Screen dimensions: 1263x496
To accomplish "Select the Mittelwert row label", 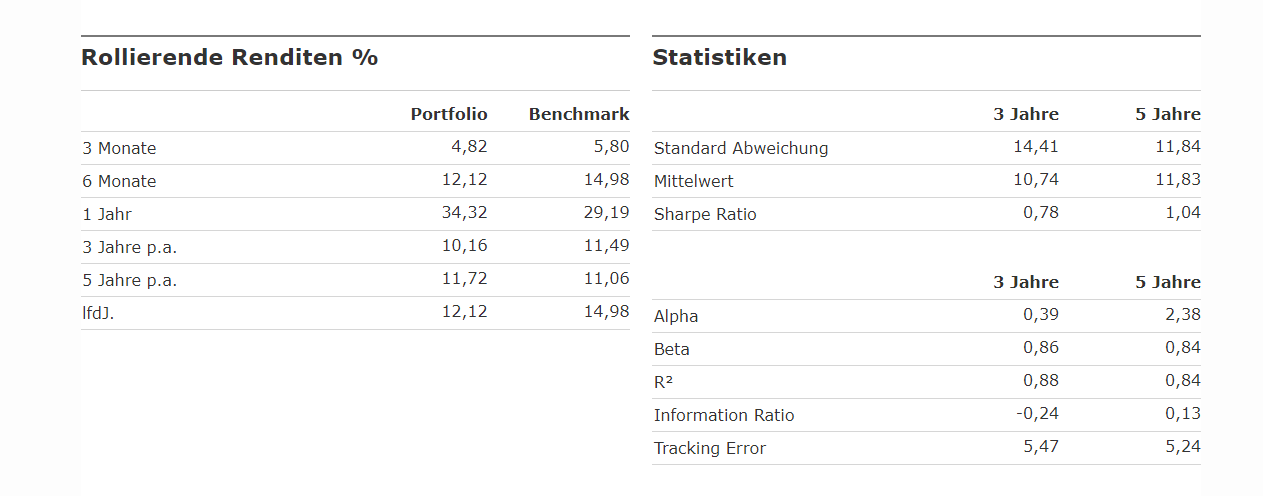I will (x=693, y=181).
